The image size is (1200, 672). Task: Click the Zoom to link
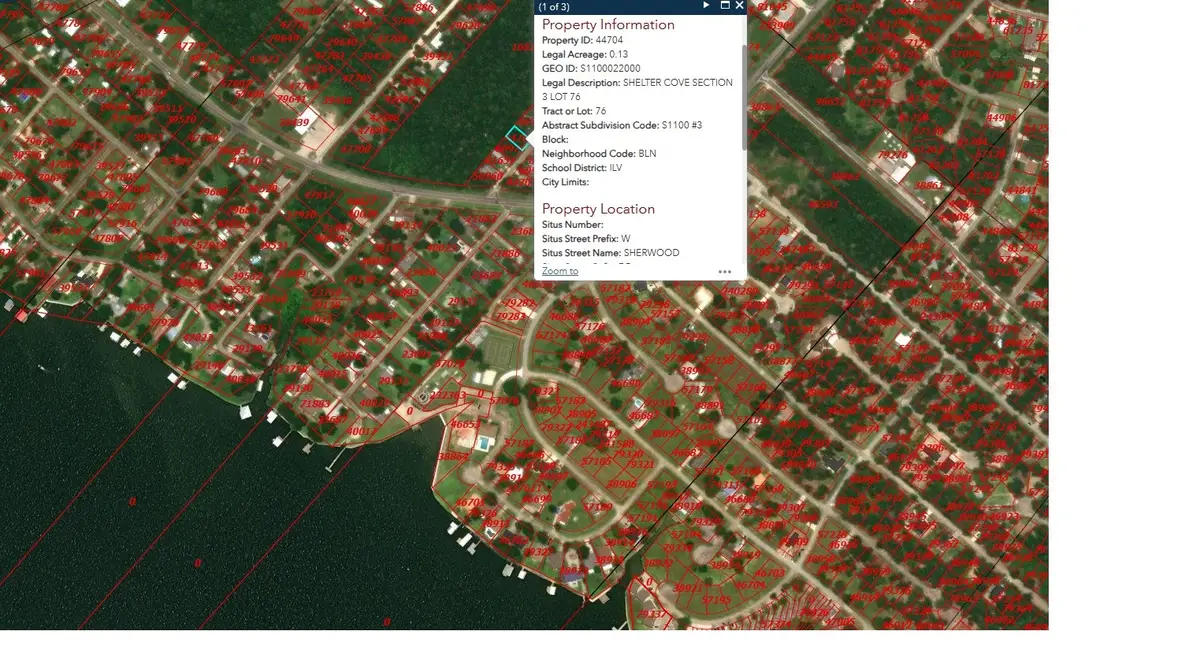coord(560,271)
